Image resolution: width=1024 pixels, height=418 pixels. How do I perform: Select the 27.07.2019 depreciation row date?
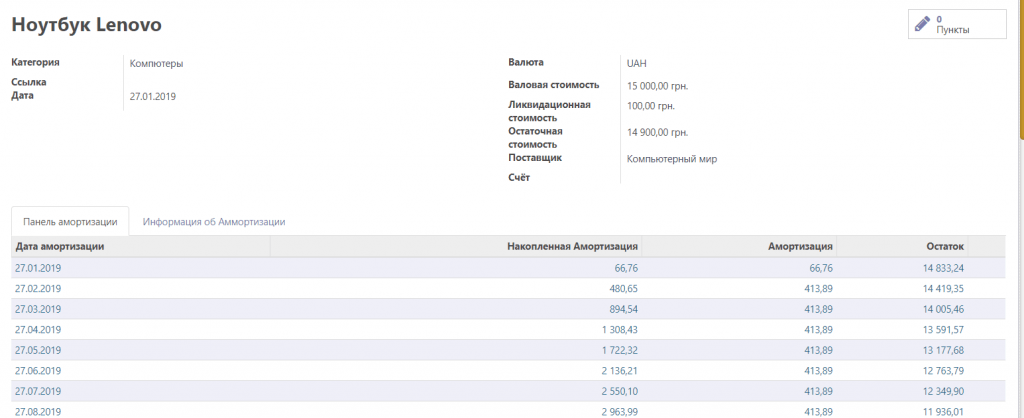click(x=38, y=391)
